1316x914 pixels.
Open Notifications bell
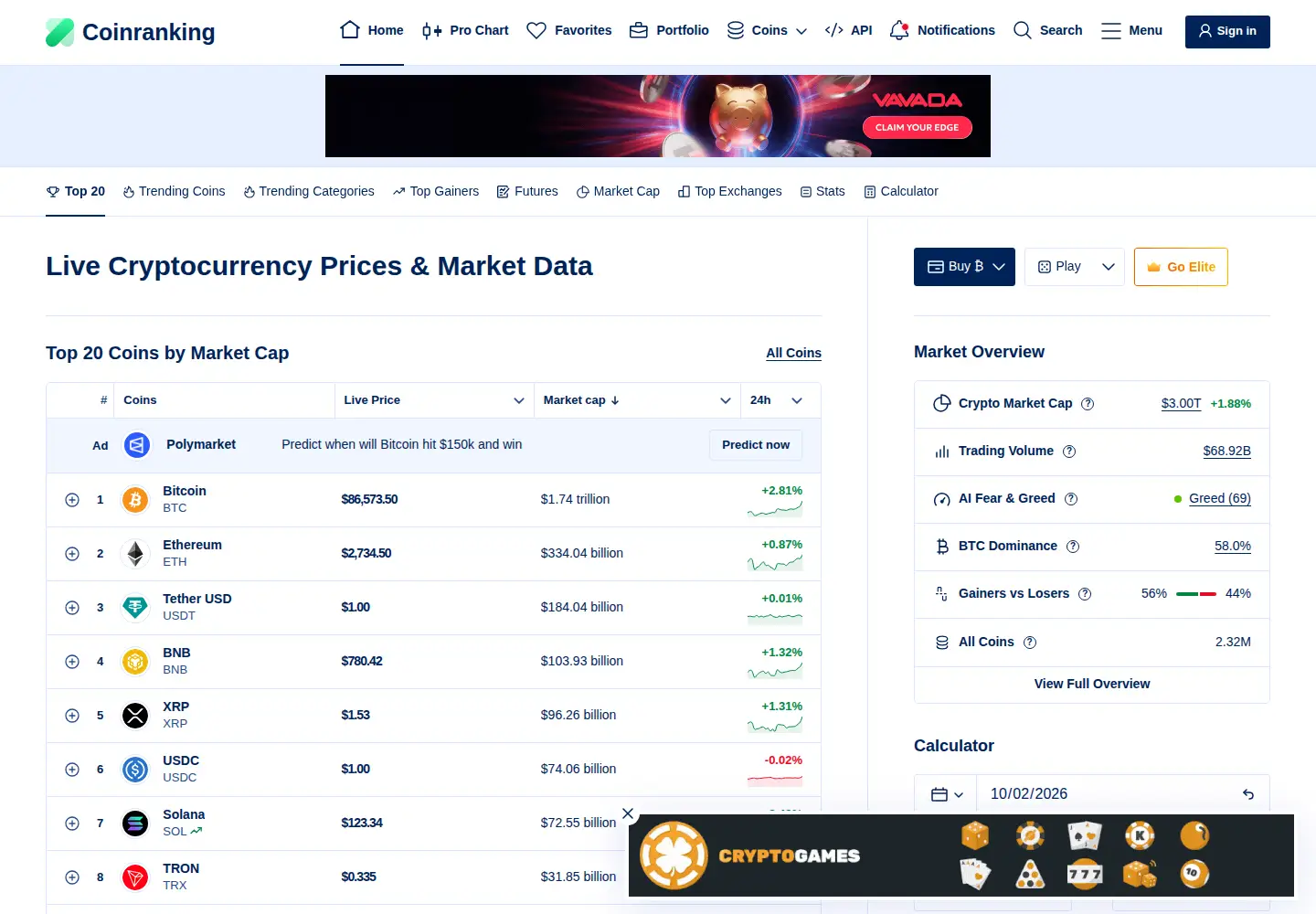point(899,30)
